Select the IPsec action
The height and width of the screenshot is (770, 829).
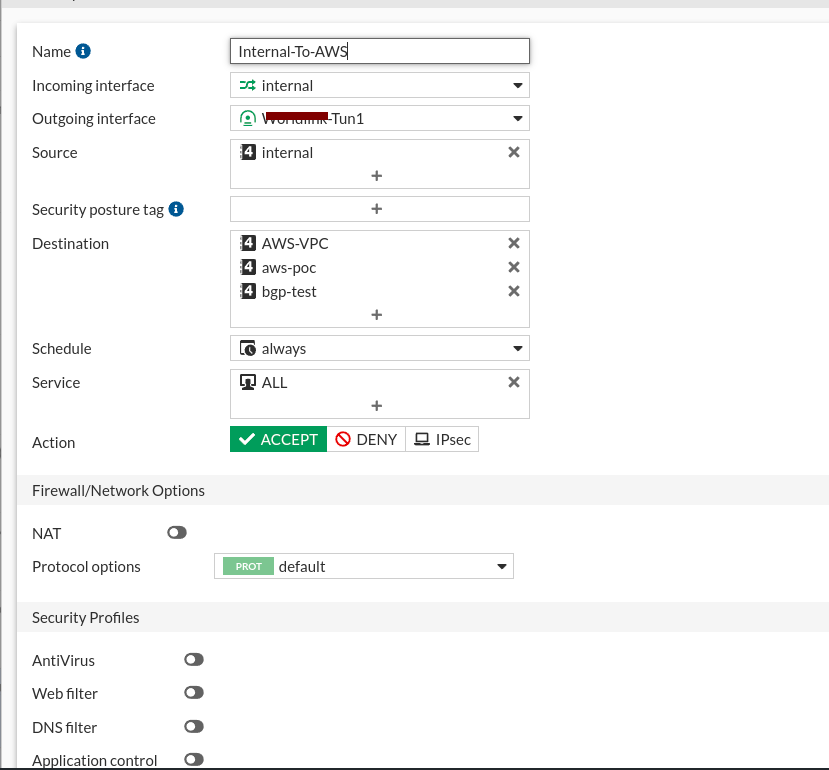point(442,439)
